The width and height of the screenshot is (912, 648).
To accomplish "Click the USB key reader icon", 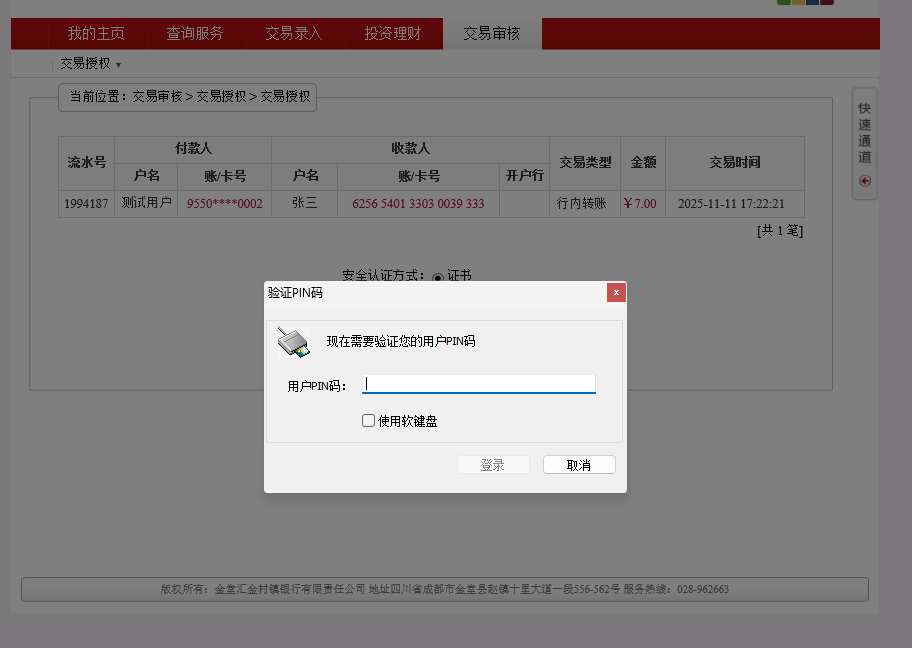I will [x=293, y=342].
